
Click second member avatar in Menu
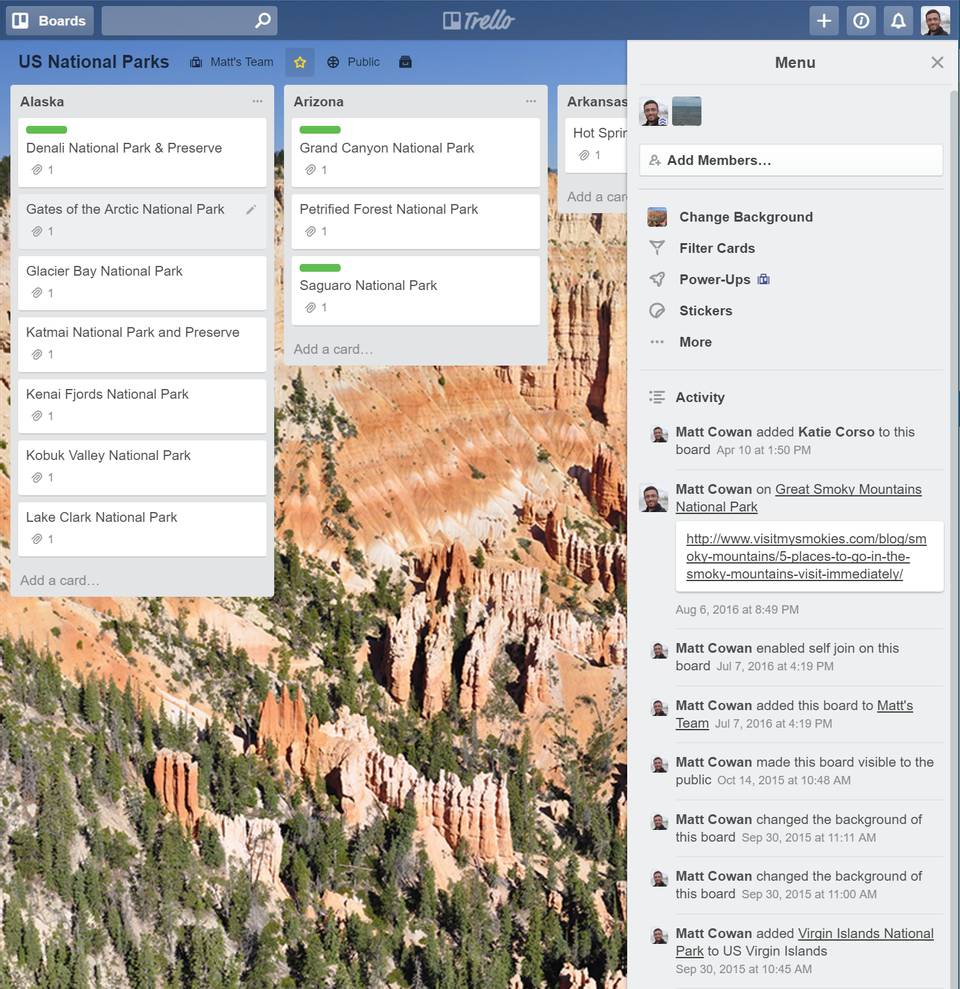687,112
